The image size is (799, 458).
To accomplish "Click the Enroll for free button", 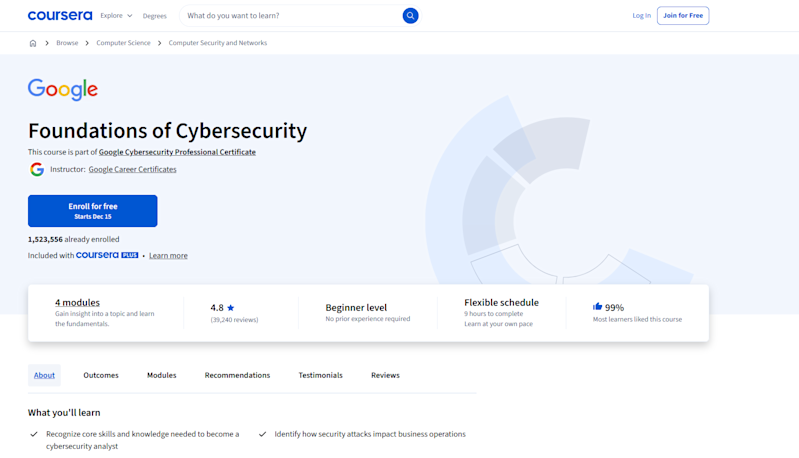I will (93, 211).
